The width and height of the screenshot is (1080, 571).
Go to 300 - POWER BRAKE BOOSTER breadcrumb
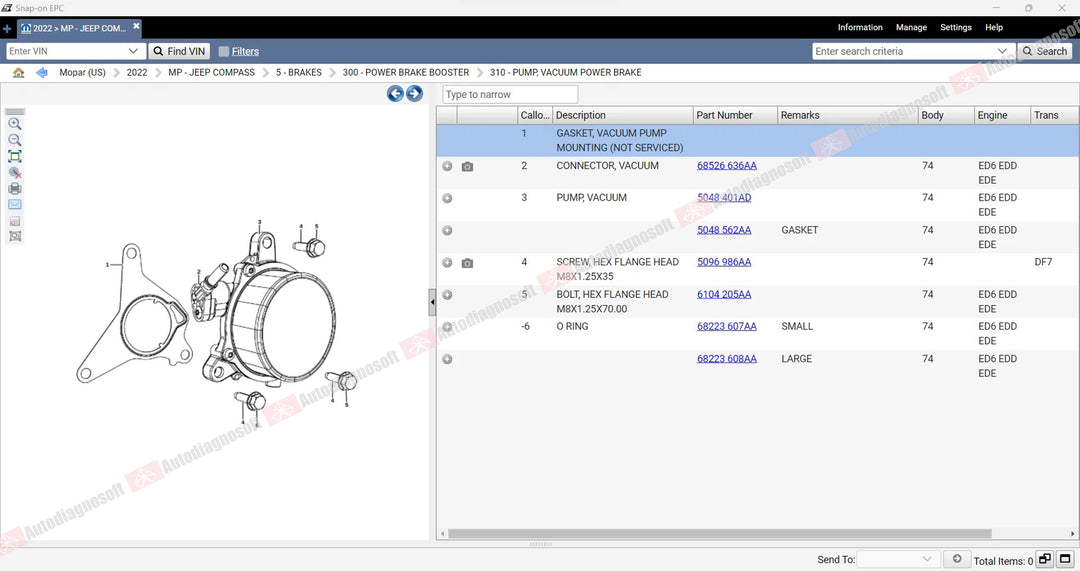[406, 72]
